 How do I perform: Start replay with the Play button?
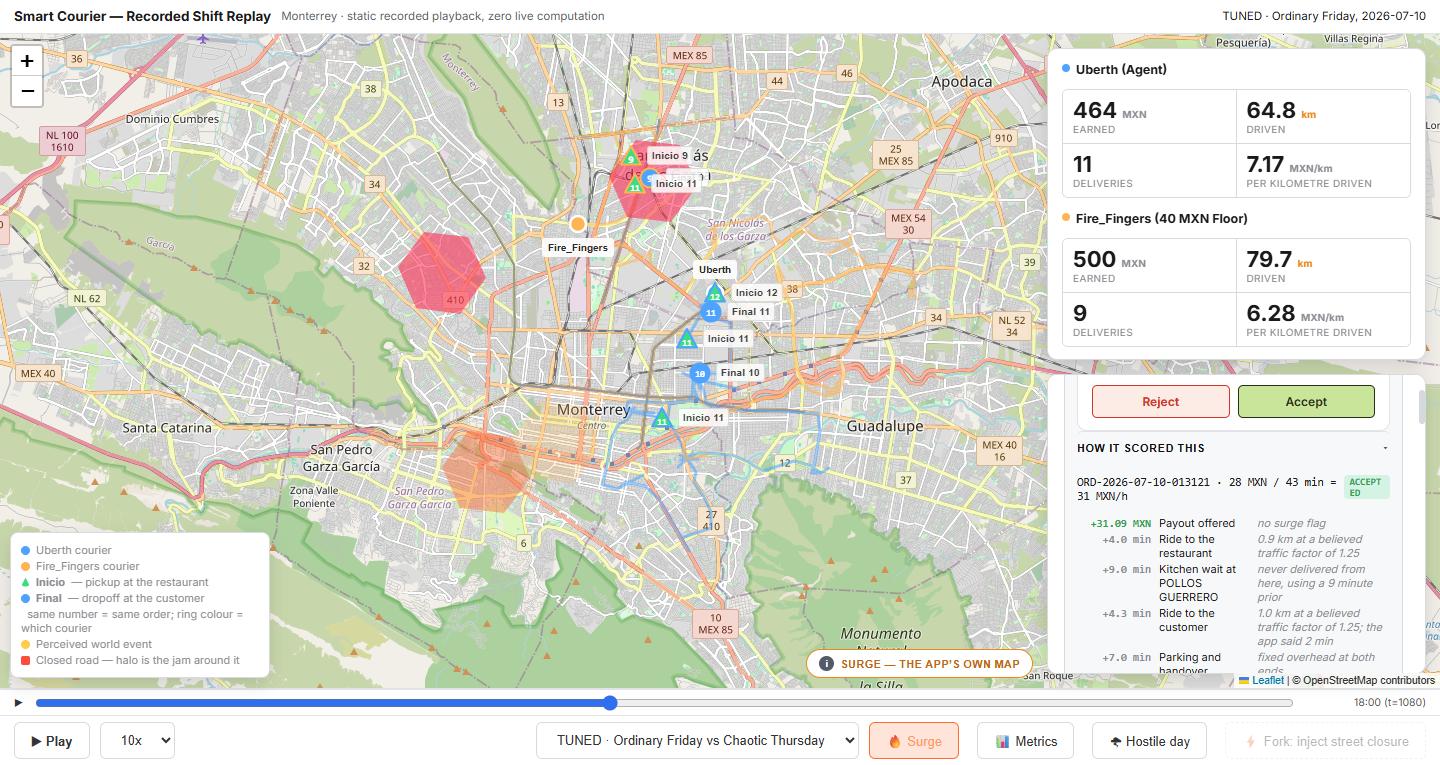[x=51, y=741]
